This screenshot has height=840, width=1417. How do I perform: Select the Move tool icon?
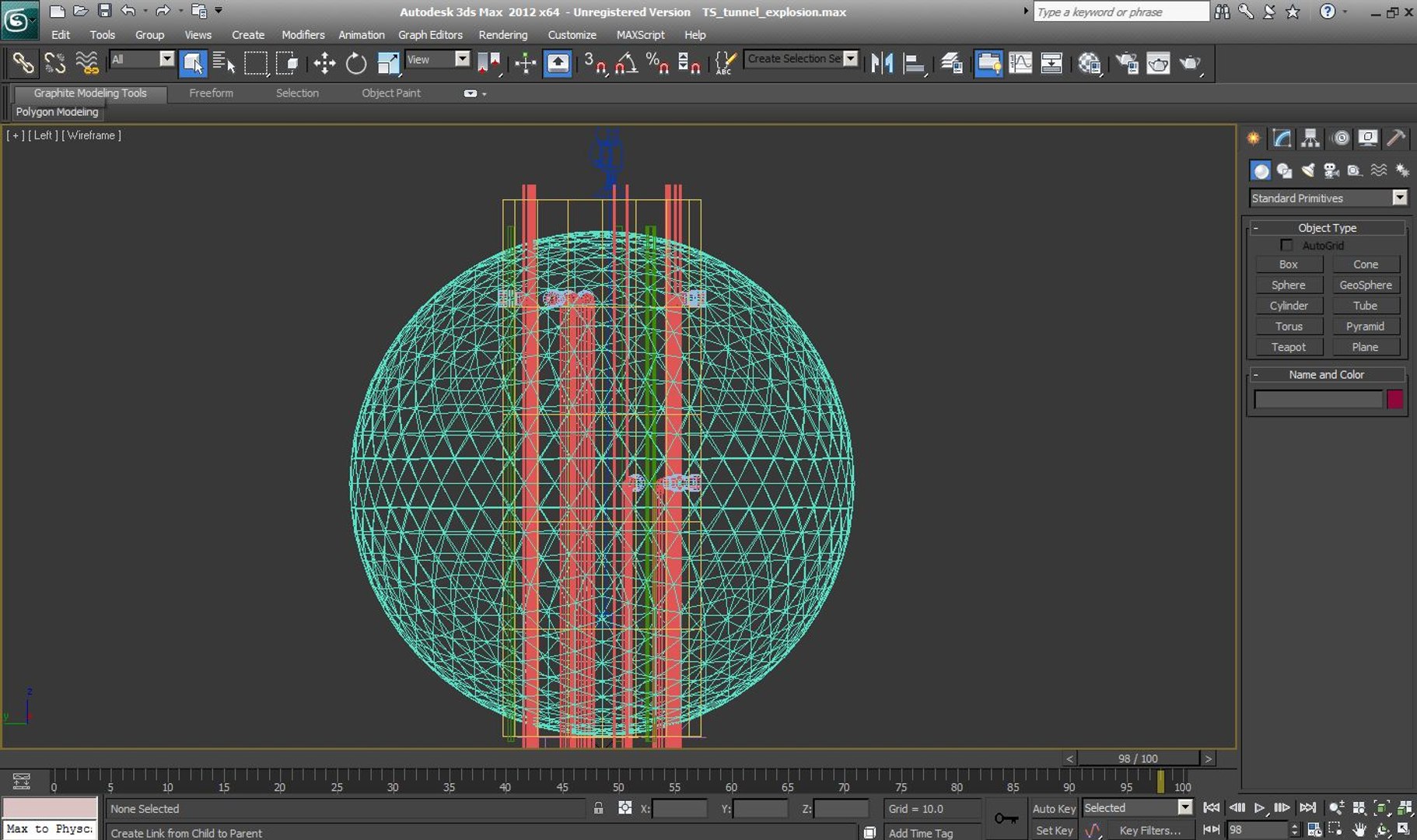click(324, 63)
